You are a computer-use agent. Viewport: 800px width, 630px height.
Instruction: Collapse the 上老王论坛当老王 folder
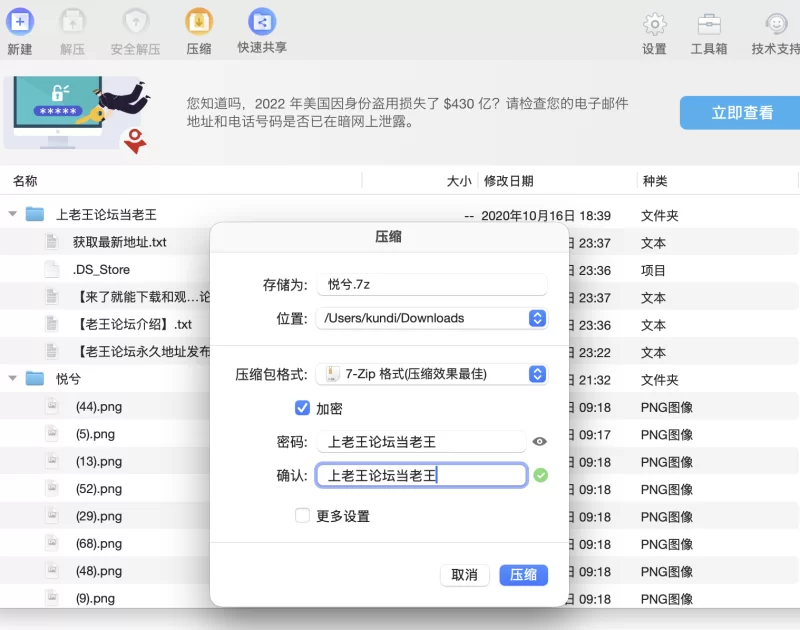pos(12,214)
